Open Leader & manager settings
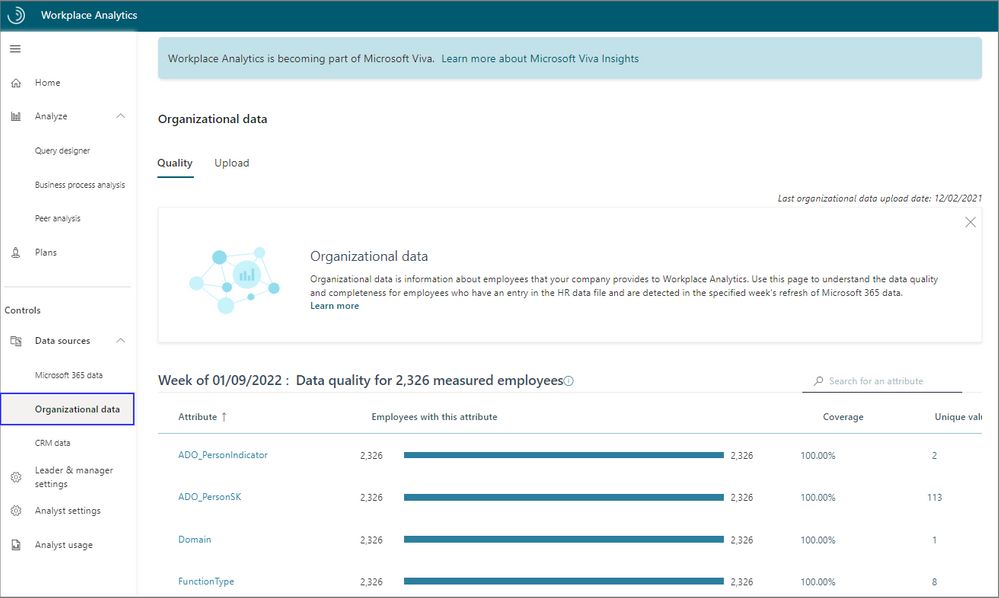Viewport: 999px width, 598px height. [x=74, y=477]
